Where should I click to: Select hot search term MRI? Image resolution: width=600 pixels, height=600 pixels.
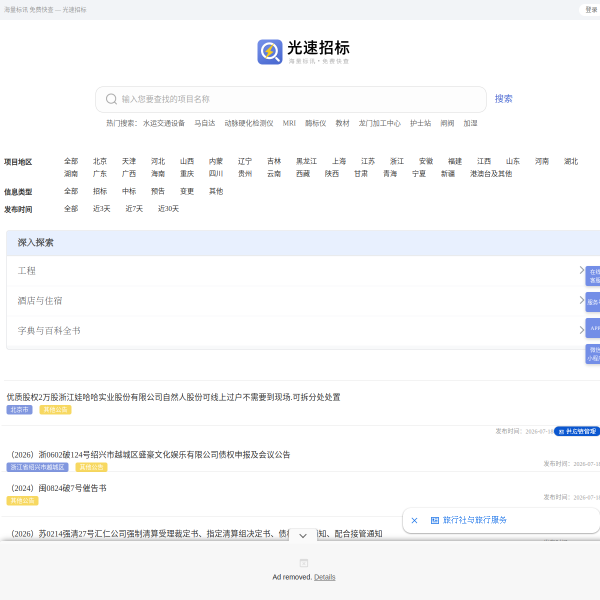point(289,123)
